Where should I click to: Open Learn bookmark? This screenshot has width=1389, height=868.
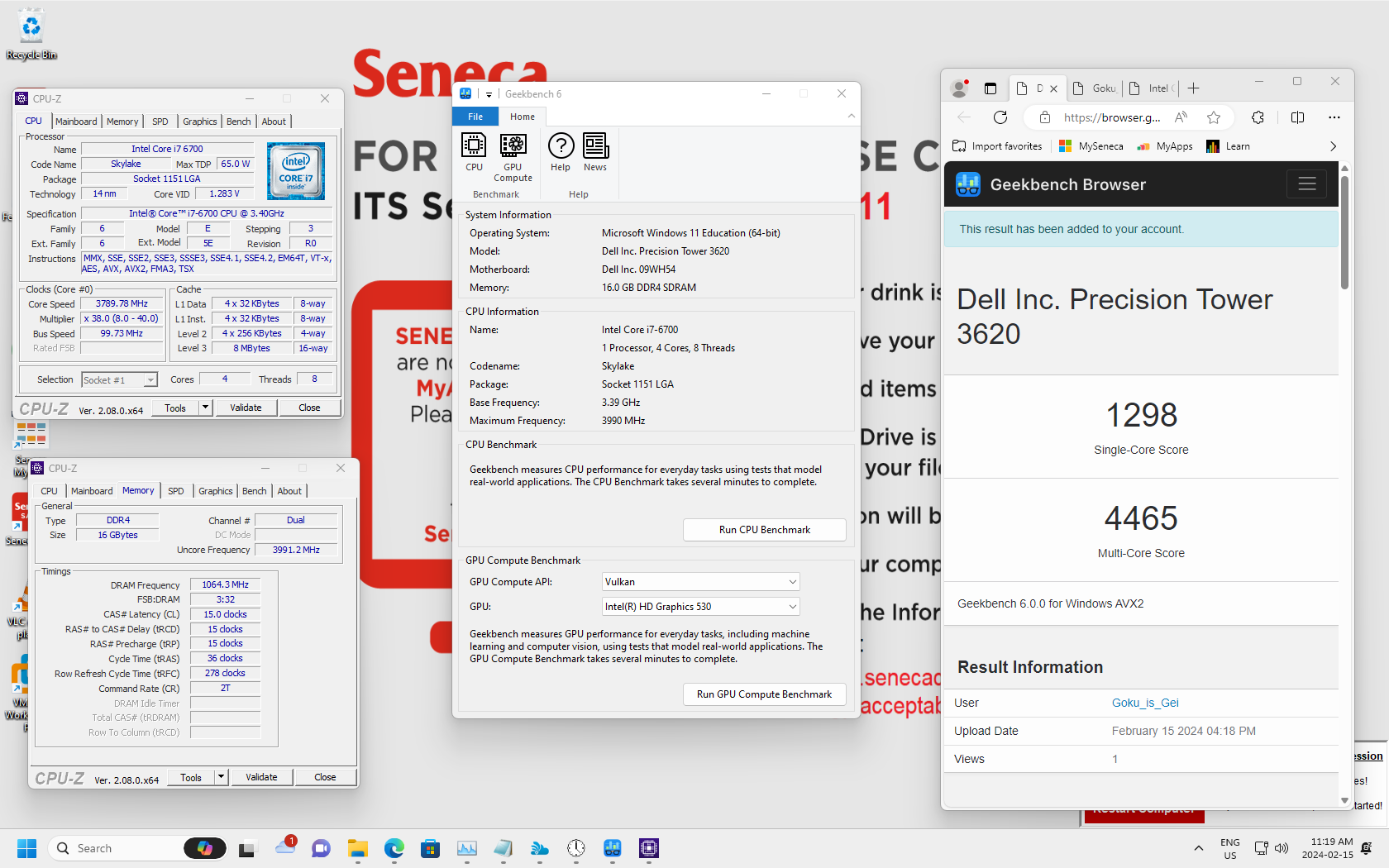1228,146
